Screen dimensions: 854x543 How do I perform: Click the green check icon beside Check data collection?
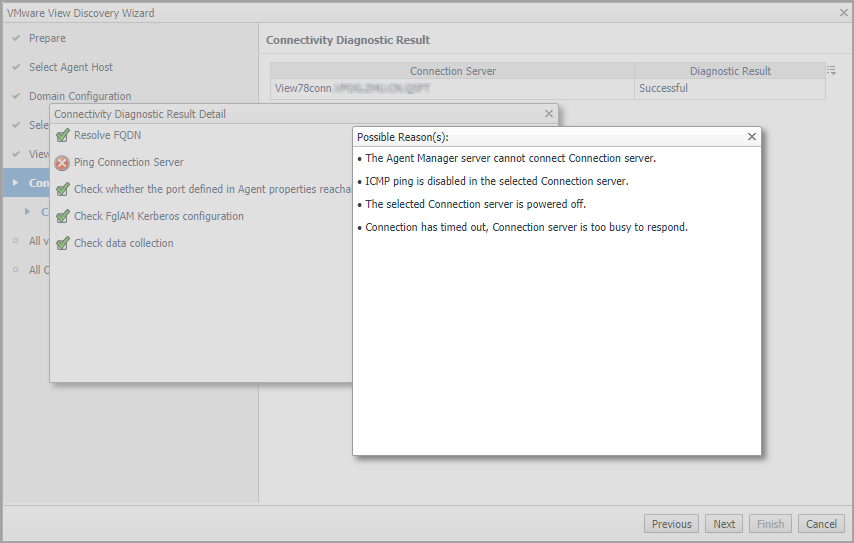[63, 244]
